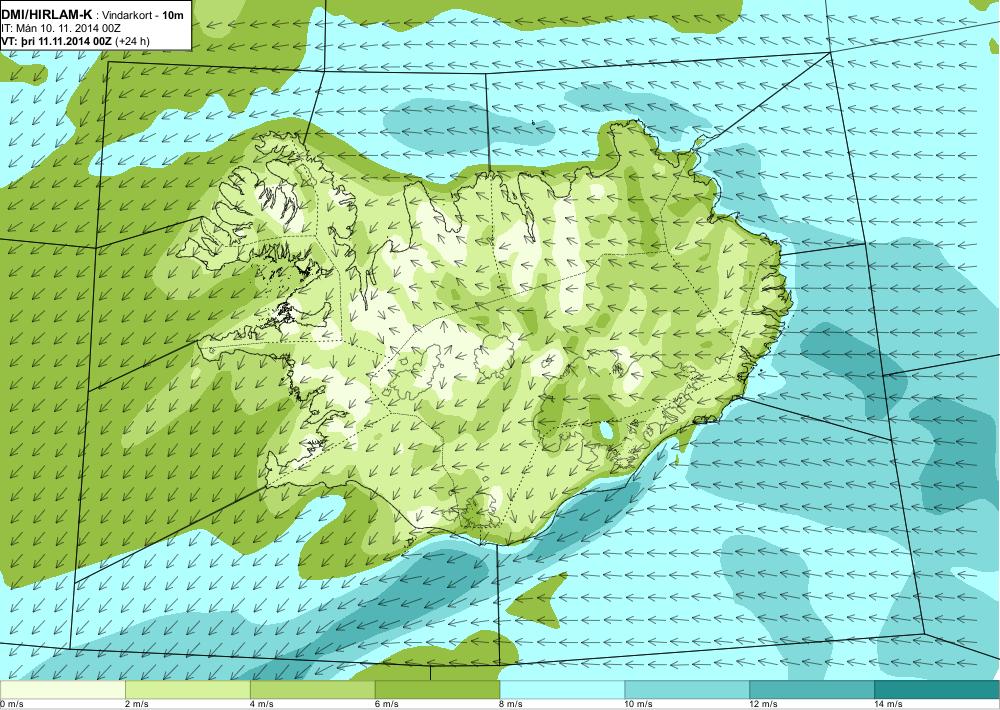Click the darkest teal swatch above 14 m/s
This screenshot has width=1000, height=710.
[938, 690]
